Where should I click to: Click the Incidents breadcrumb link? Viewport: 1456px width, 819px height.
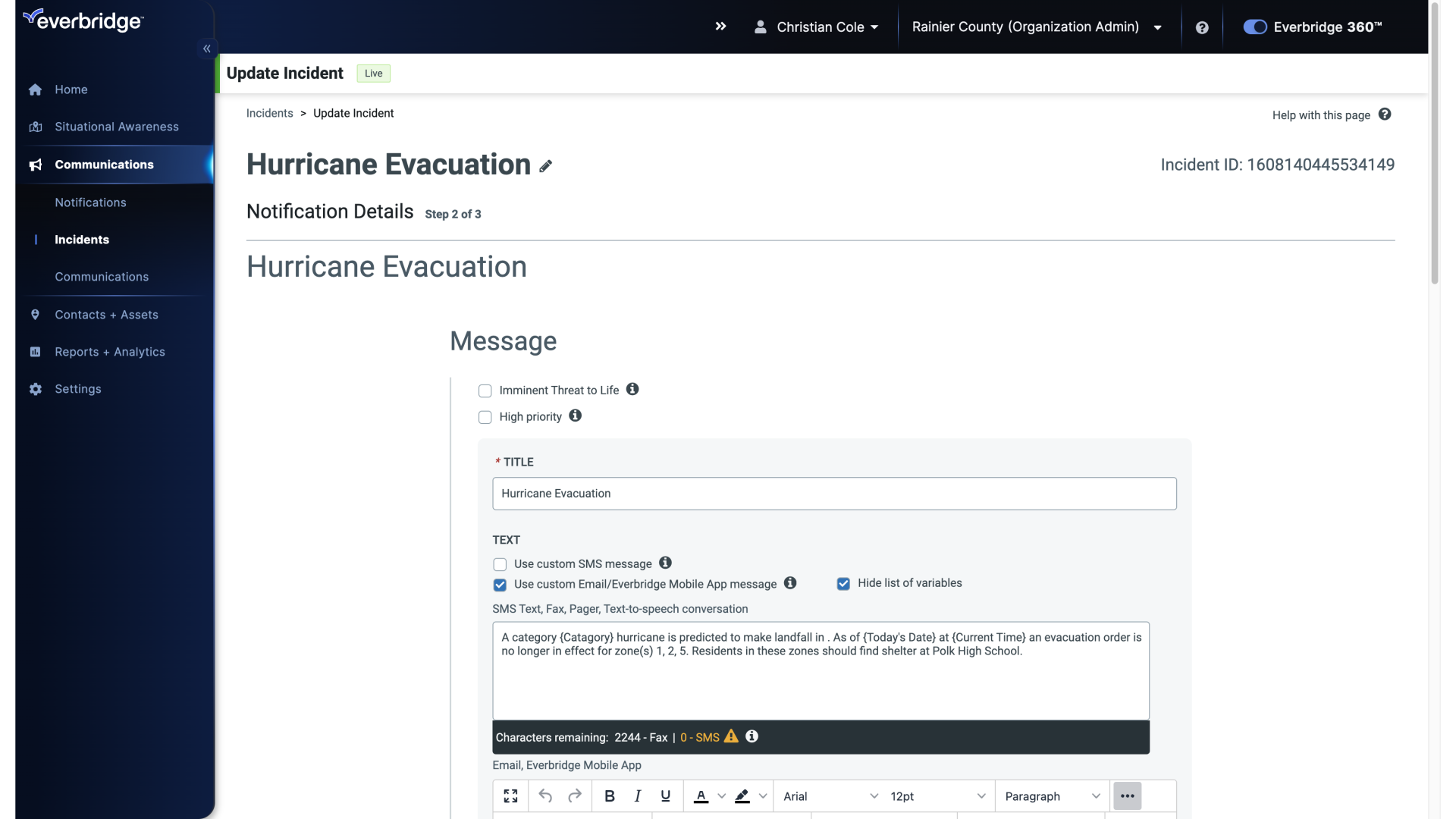pos(269,113)
